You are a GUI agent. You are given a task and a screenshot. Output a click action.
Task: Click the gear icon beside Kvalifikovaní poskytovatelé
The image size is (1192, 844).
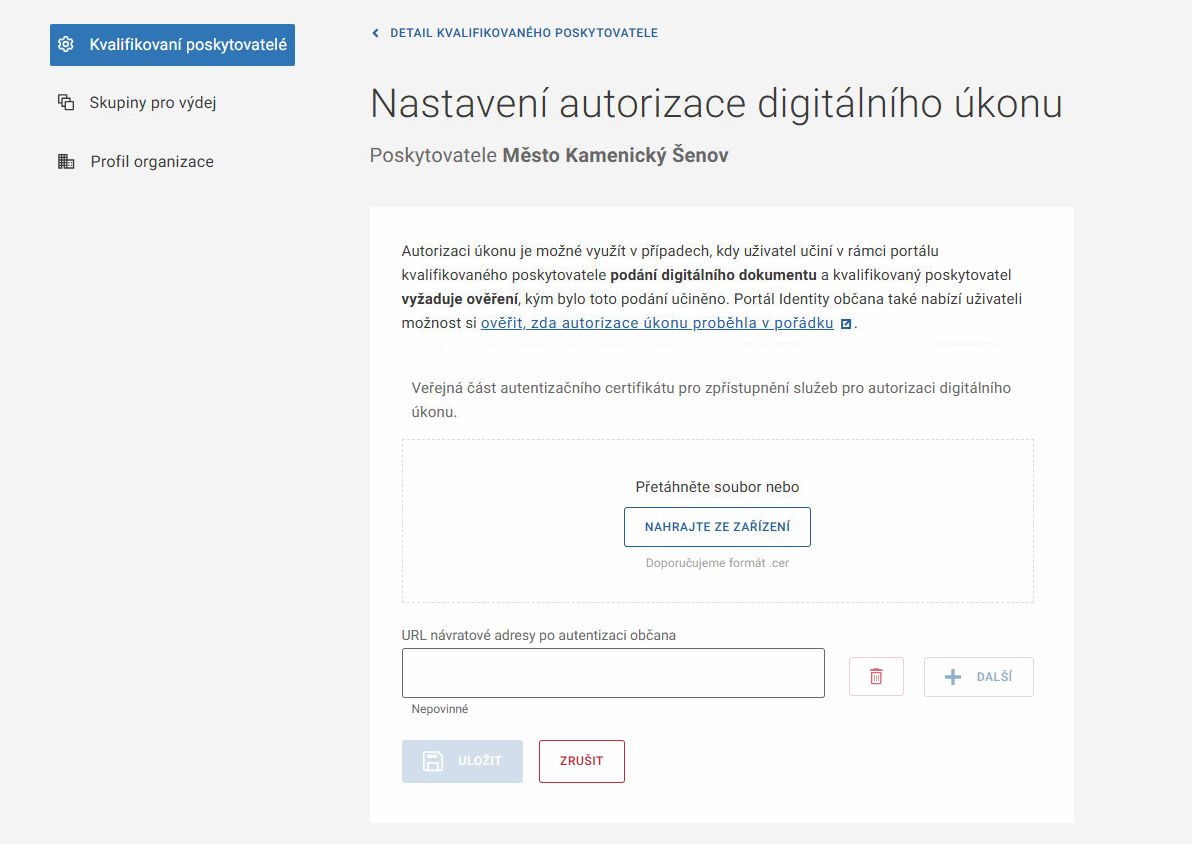click(x=66, y=44)
